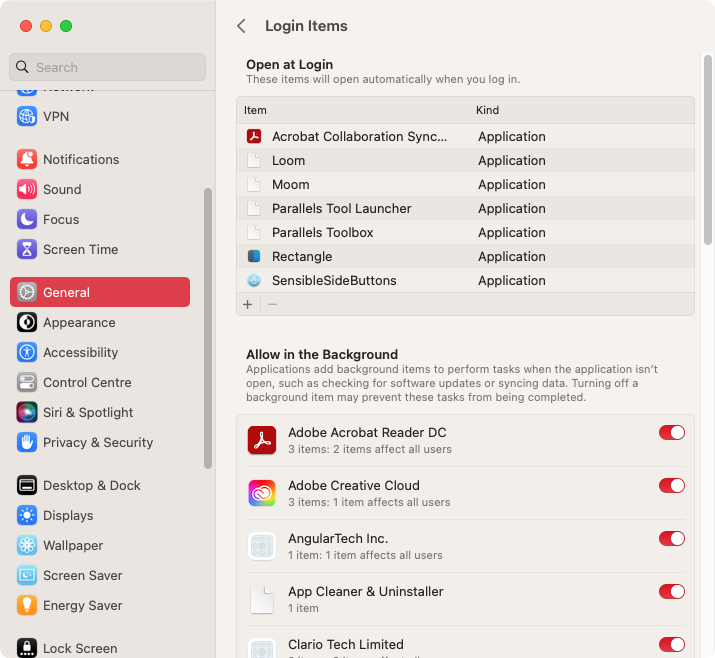
Task: Click the Adobe Acrobat Reader DC icon
Action: pos(262,440)
